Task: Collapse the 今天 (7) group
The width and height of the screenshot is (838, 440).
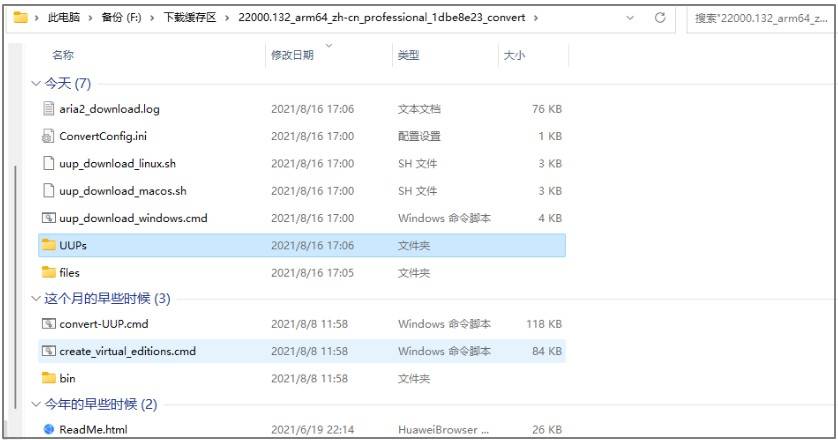Action: 36,83
